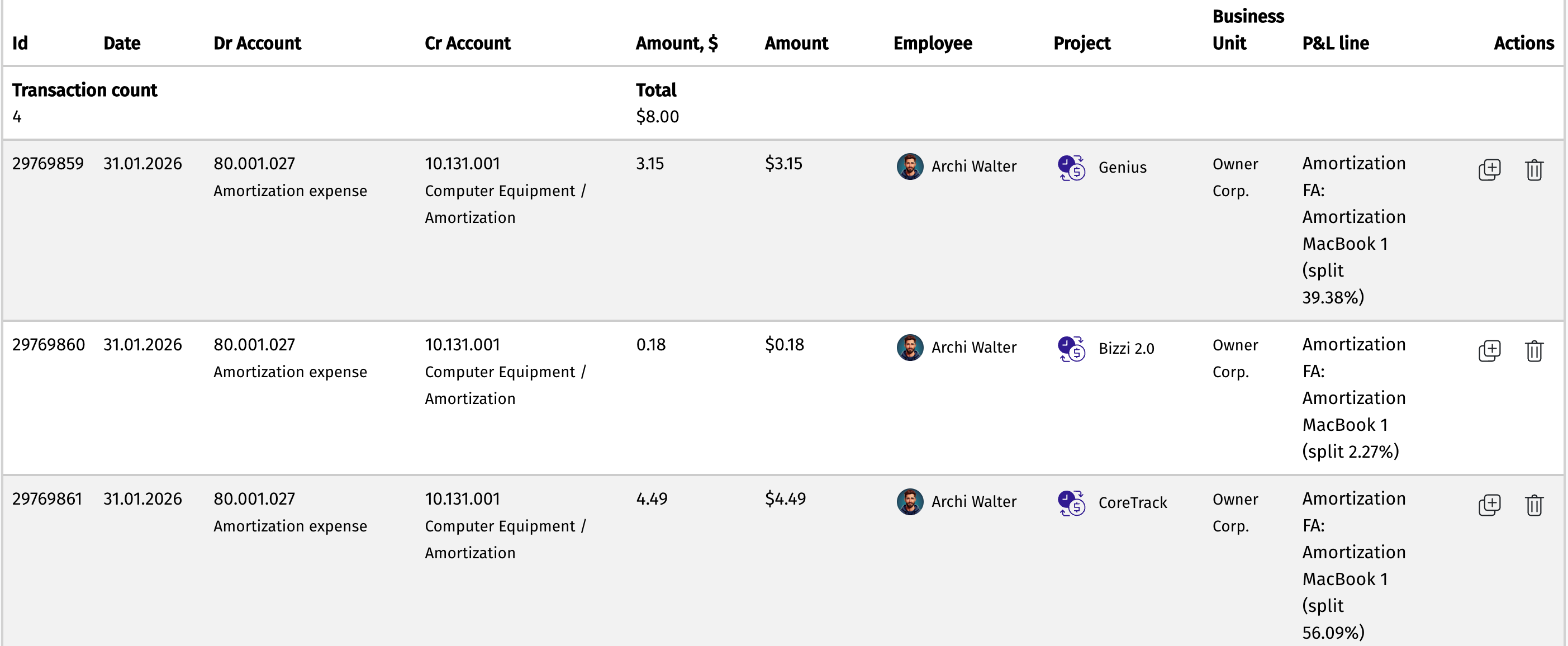Click the P&L line with split 2.27%

pos(1354,397)
